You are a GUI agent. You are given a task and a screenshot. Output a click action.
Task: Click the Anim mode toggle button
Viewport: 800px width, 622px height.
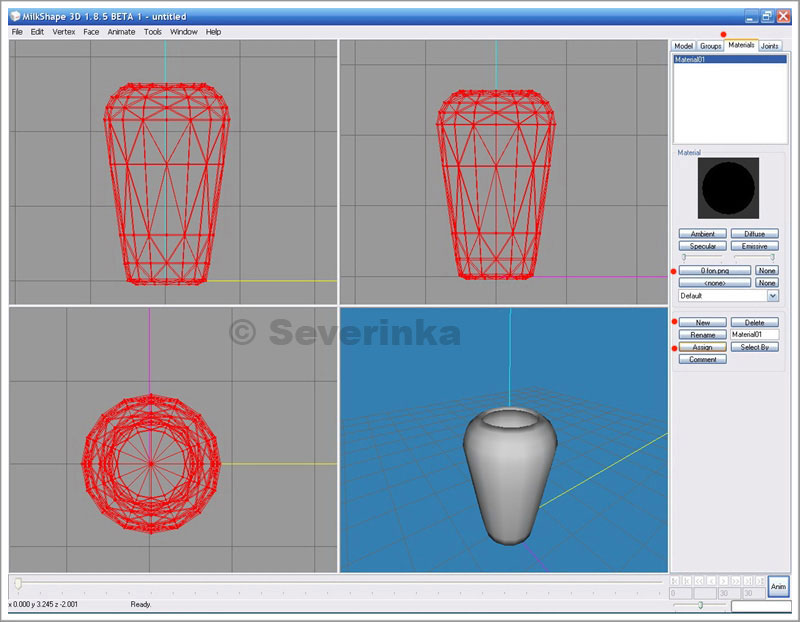pyautogui.click(x=778, y=586)
